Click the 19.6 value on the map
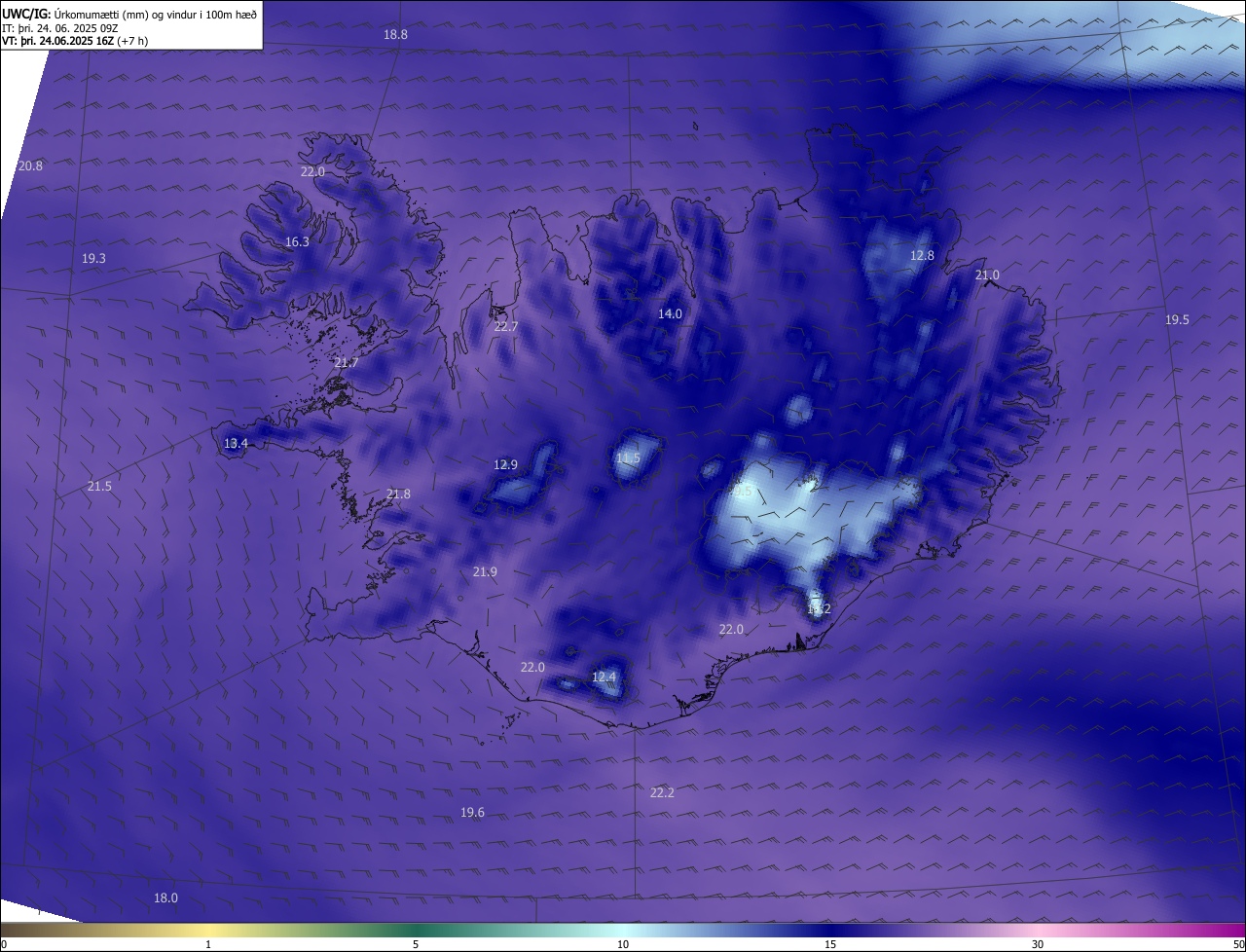 (x=472, y=813)
